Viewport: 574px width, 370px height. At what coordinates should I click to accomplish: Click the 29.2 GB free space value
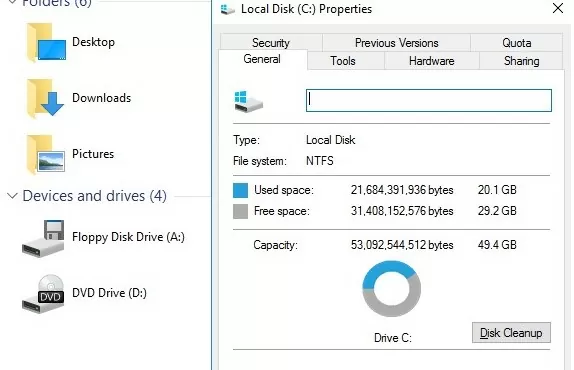point(497,211)
